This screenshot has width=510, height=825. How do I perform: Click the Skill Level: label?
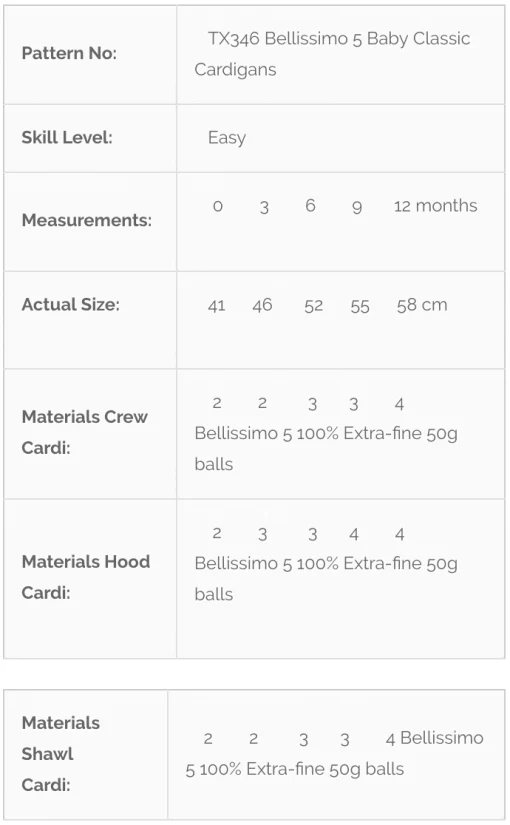point(67,137)
